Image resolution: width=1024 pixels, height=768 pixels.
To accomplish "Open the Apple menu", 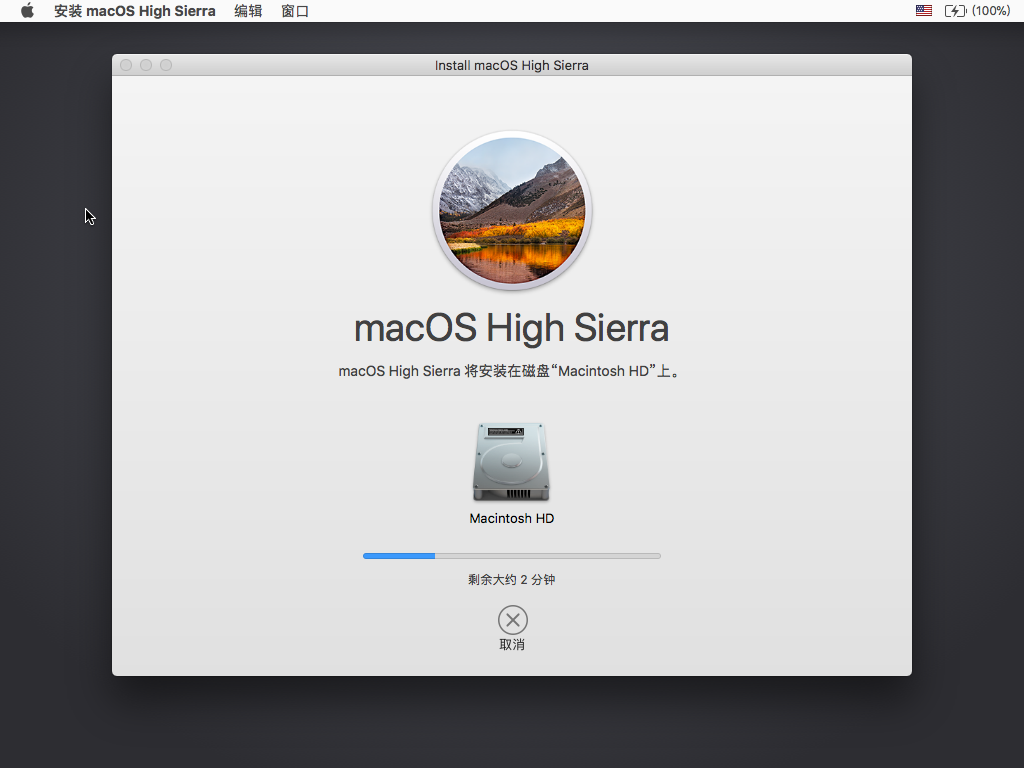I will pos(27,11).
